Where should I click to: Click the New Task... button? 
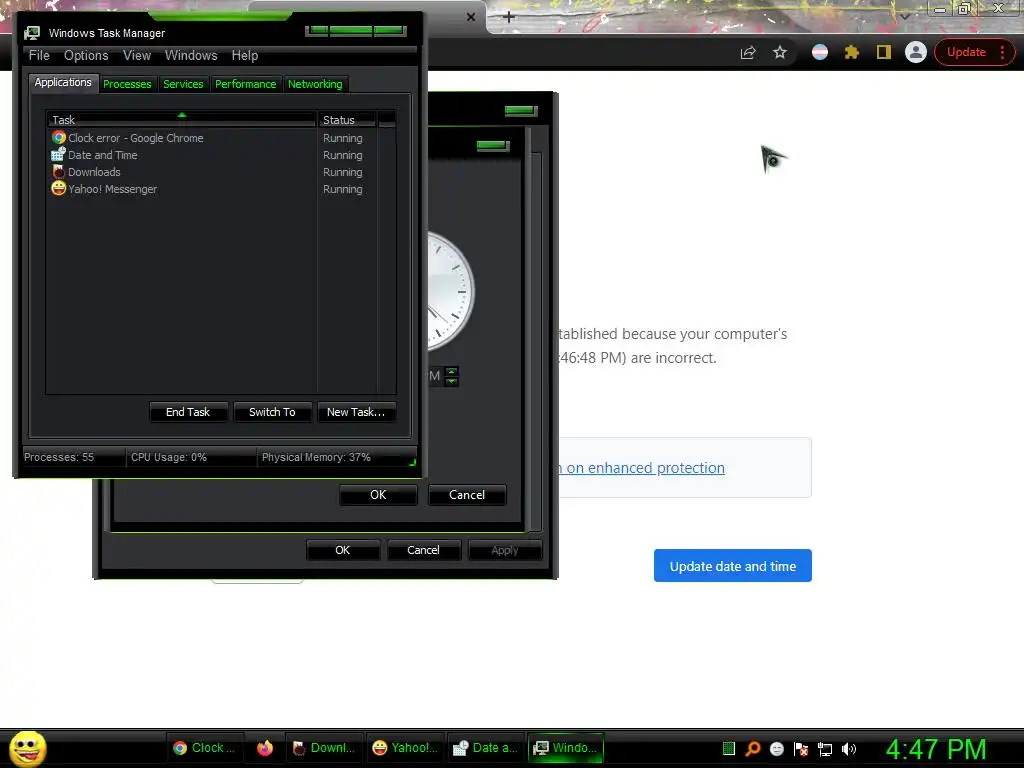[356, 412]
